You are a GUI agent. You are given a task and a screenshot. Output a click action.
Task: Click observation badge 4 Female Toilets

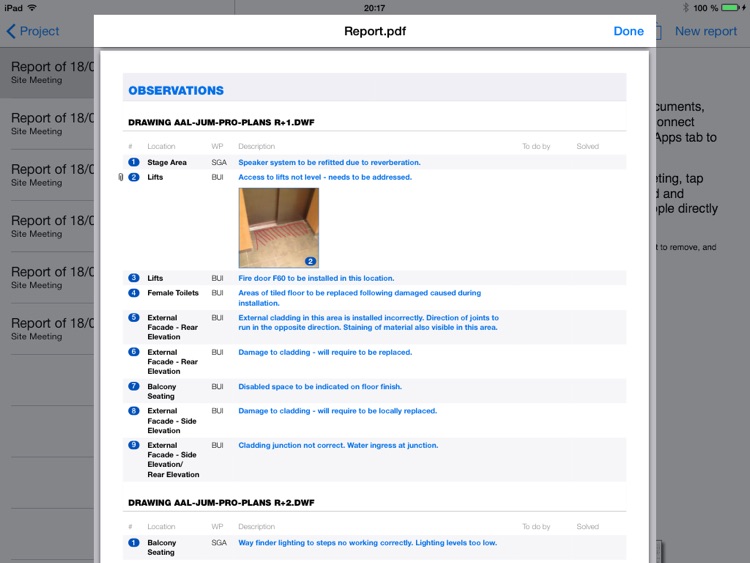134,293
